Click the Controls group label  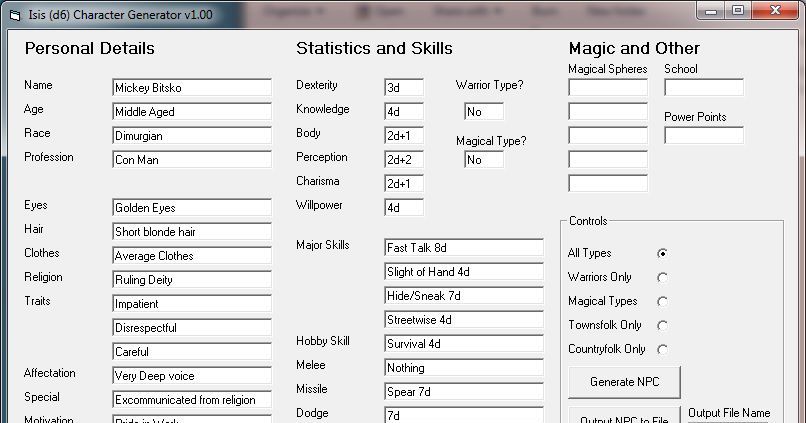coord(588,221)
